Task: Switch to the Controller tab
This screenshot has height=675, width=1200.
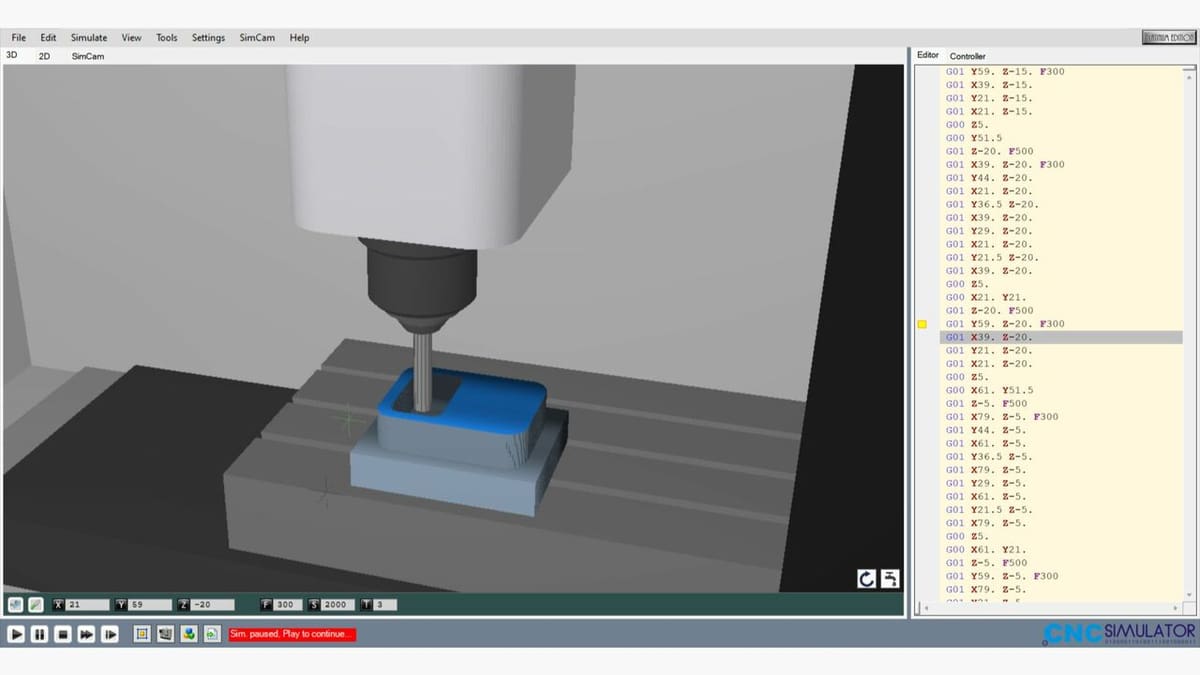Action: point(967,56)
